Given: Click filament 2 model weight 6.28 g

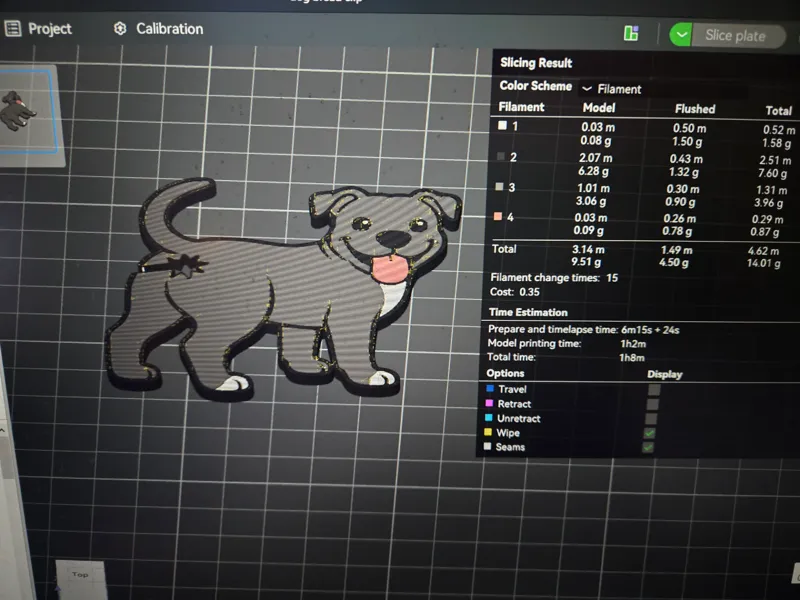Looking at the screenshot, I should coord(593,171).
